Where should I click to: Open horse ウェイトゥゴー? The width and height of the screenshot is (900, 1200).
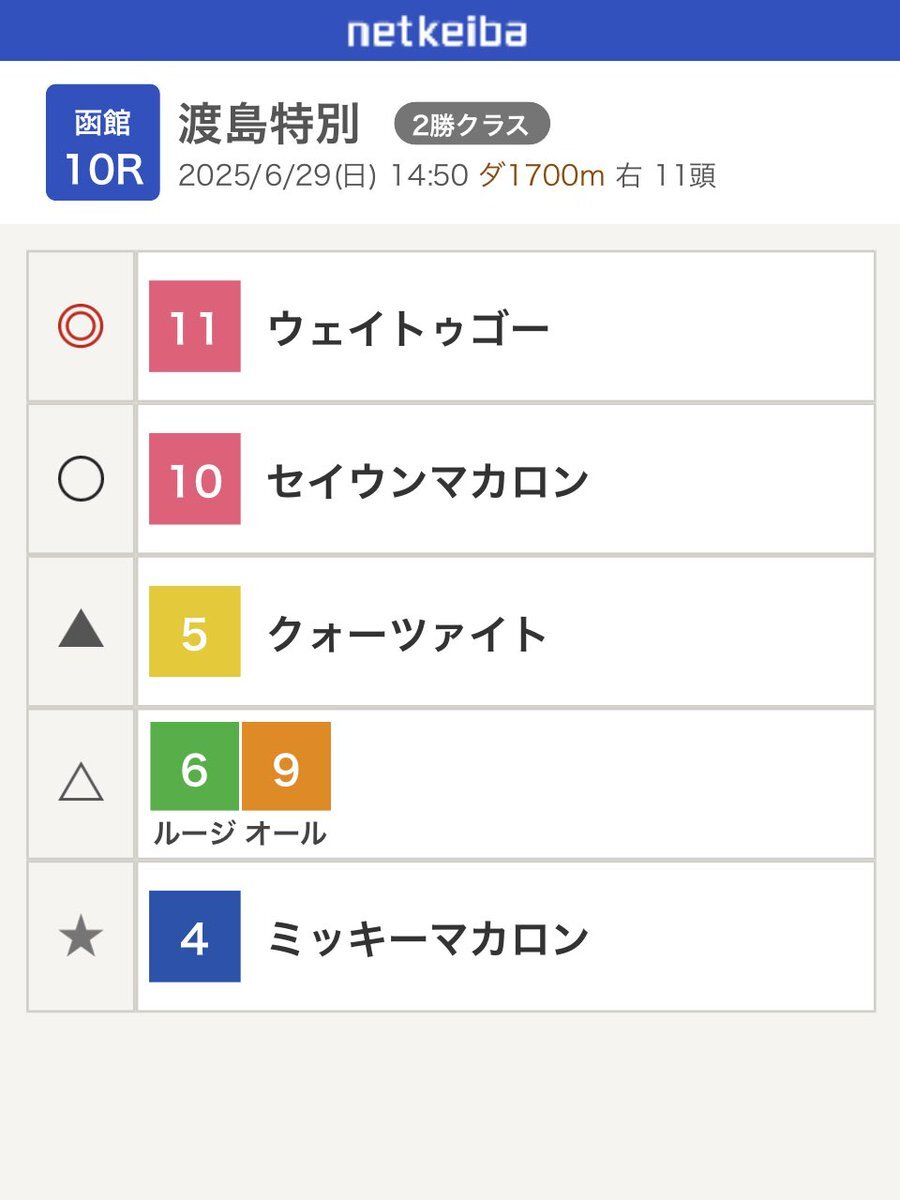click(408, 329)
